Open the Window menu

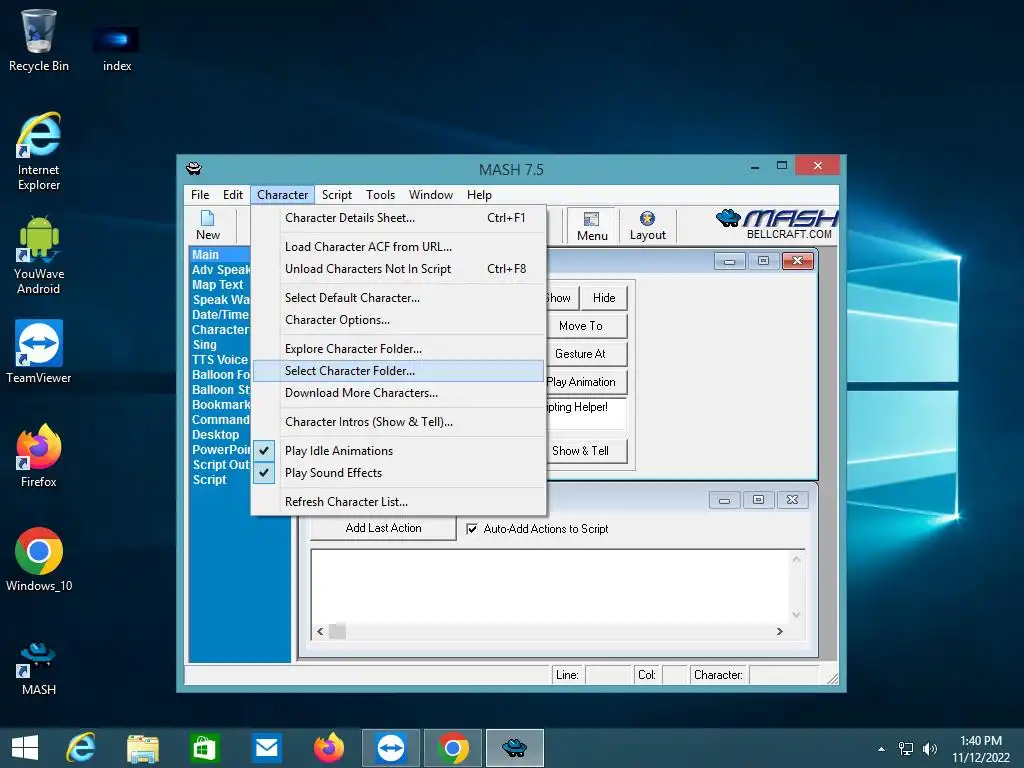[x=430, y=195]
